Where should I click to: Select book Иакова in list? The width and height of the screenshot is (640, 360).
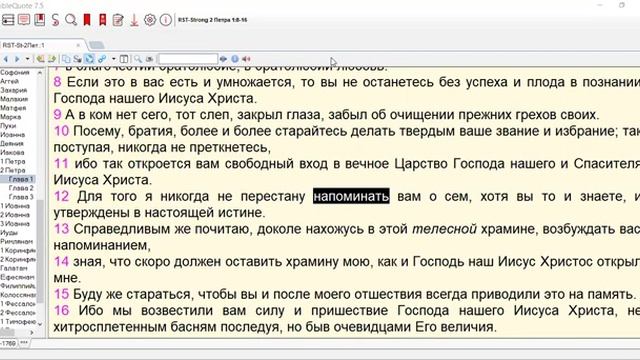(x=12, y=153)
